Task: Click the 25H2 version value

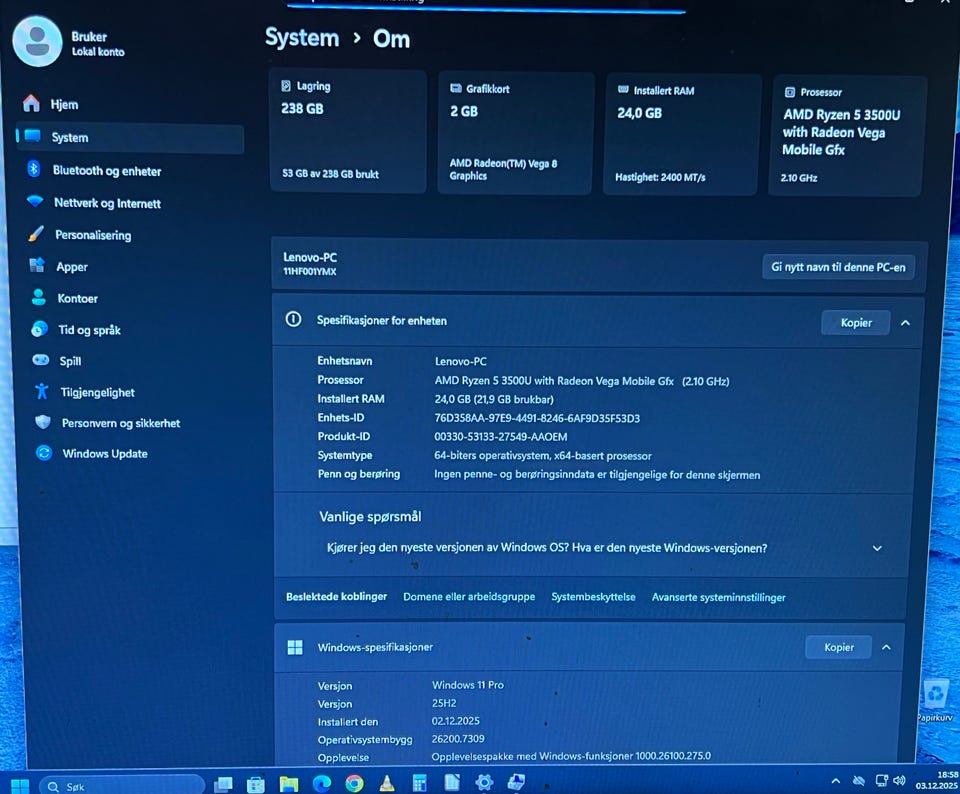Action: coord(444,703)
